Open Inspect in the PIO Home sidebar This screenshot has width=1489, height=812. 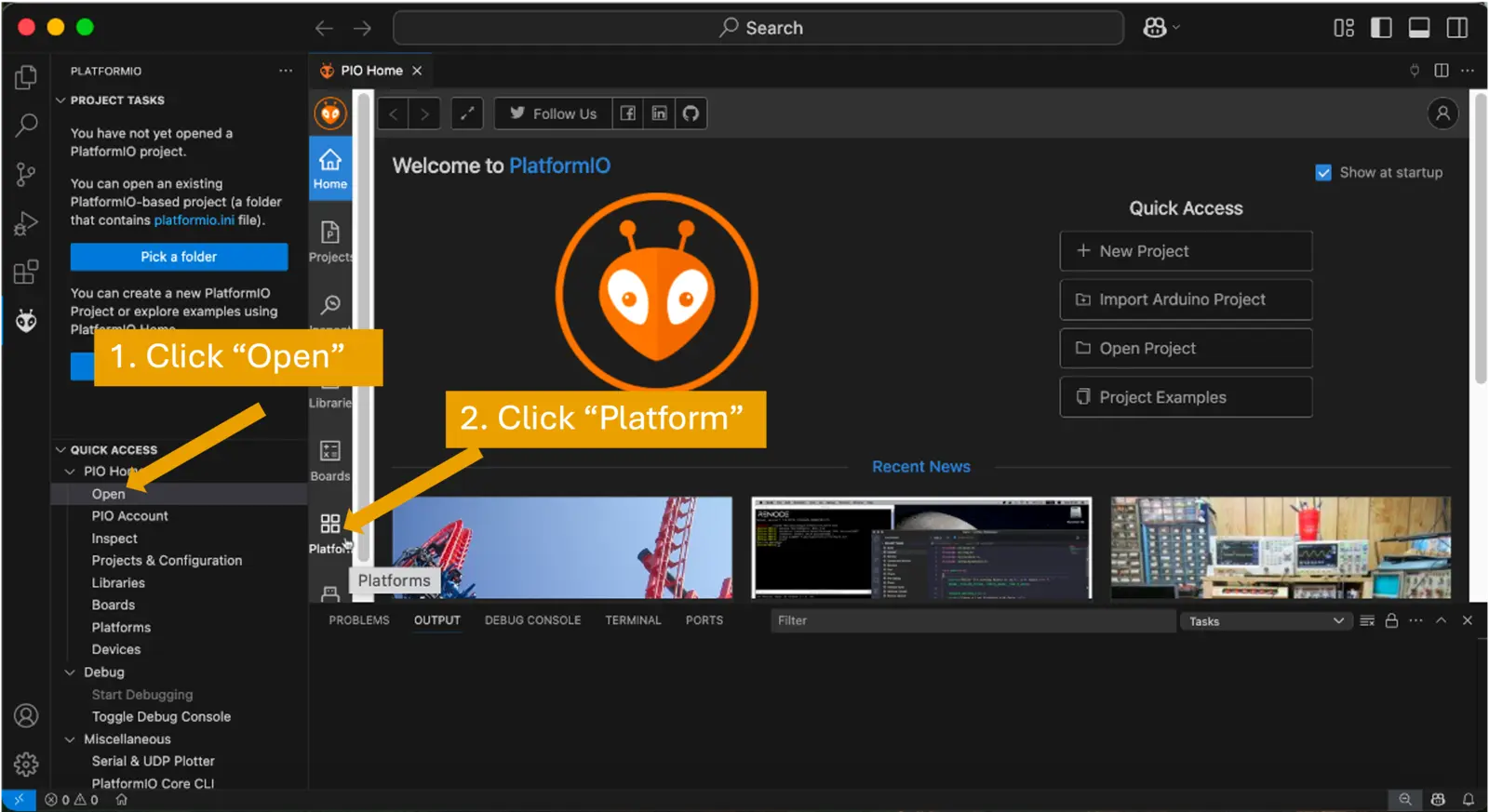point(330,310)
